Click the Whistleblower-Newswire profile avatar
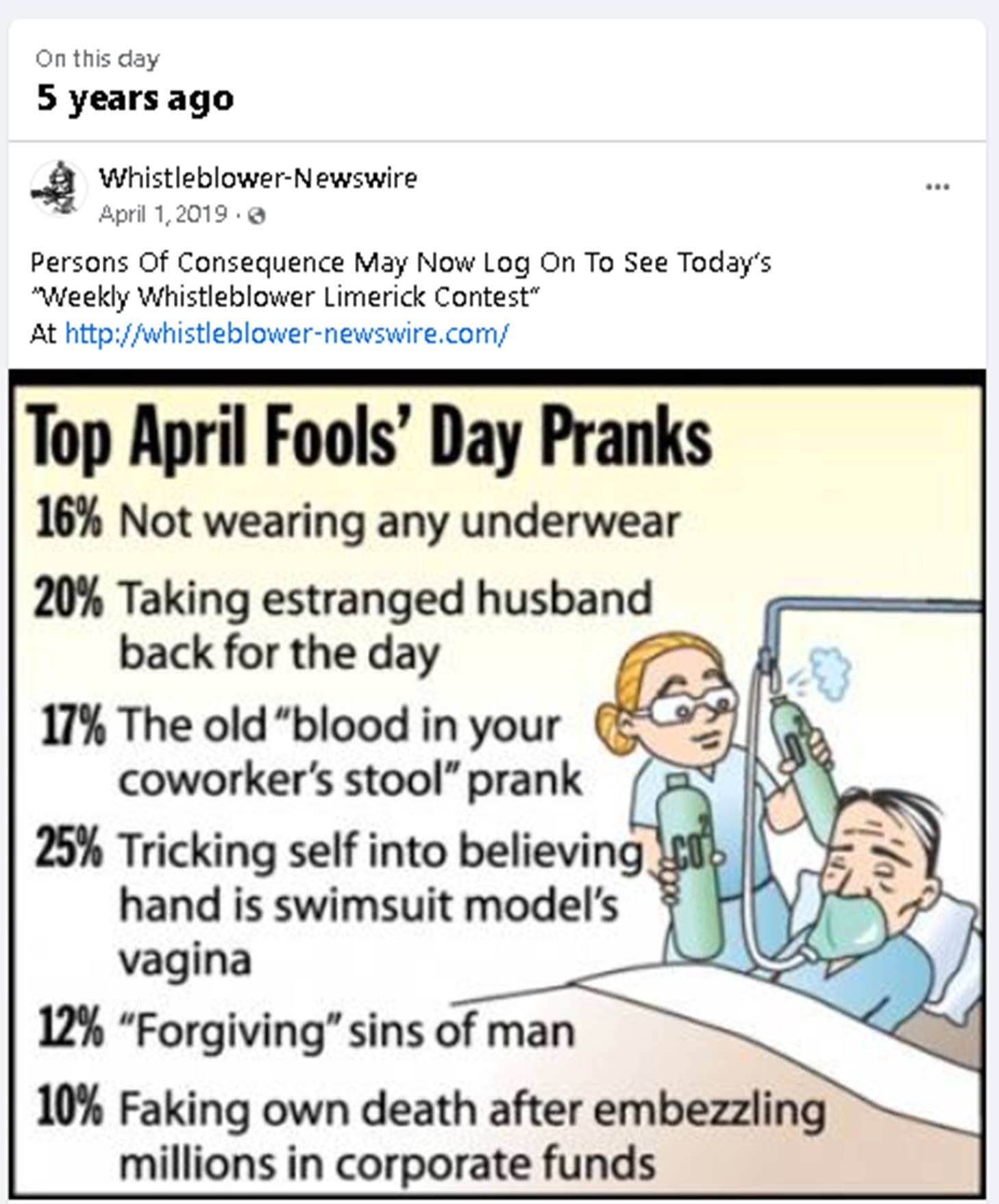The width and height of the screenshot is (999, 1204). coord(58,188)
